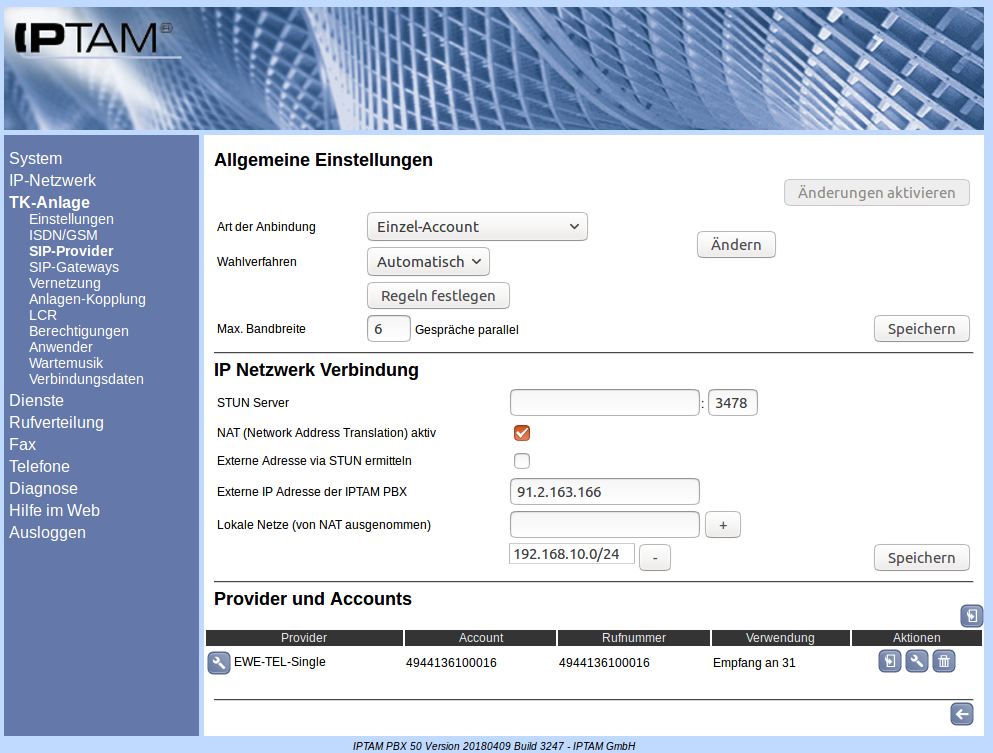Focus the Externe IP Adresse input field
Screen dimensions: 993x753
coord(604,492)
